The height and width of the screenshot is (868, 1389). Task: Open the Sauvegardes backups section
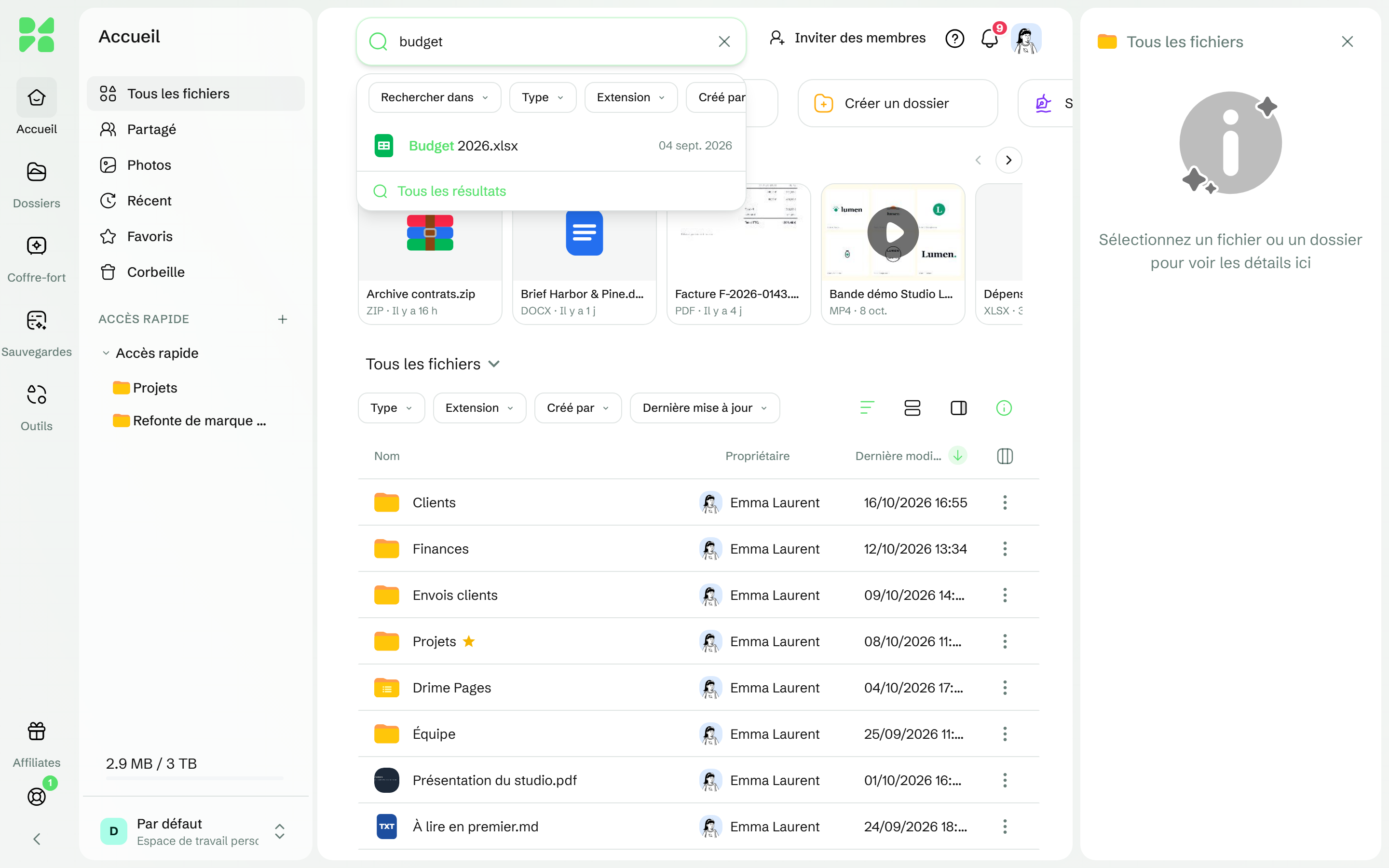click(x=36, y=333)
